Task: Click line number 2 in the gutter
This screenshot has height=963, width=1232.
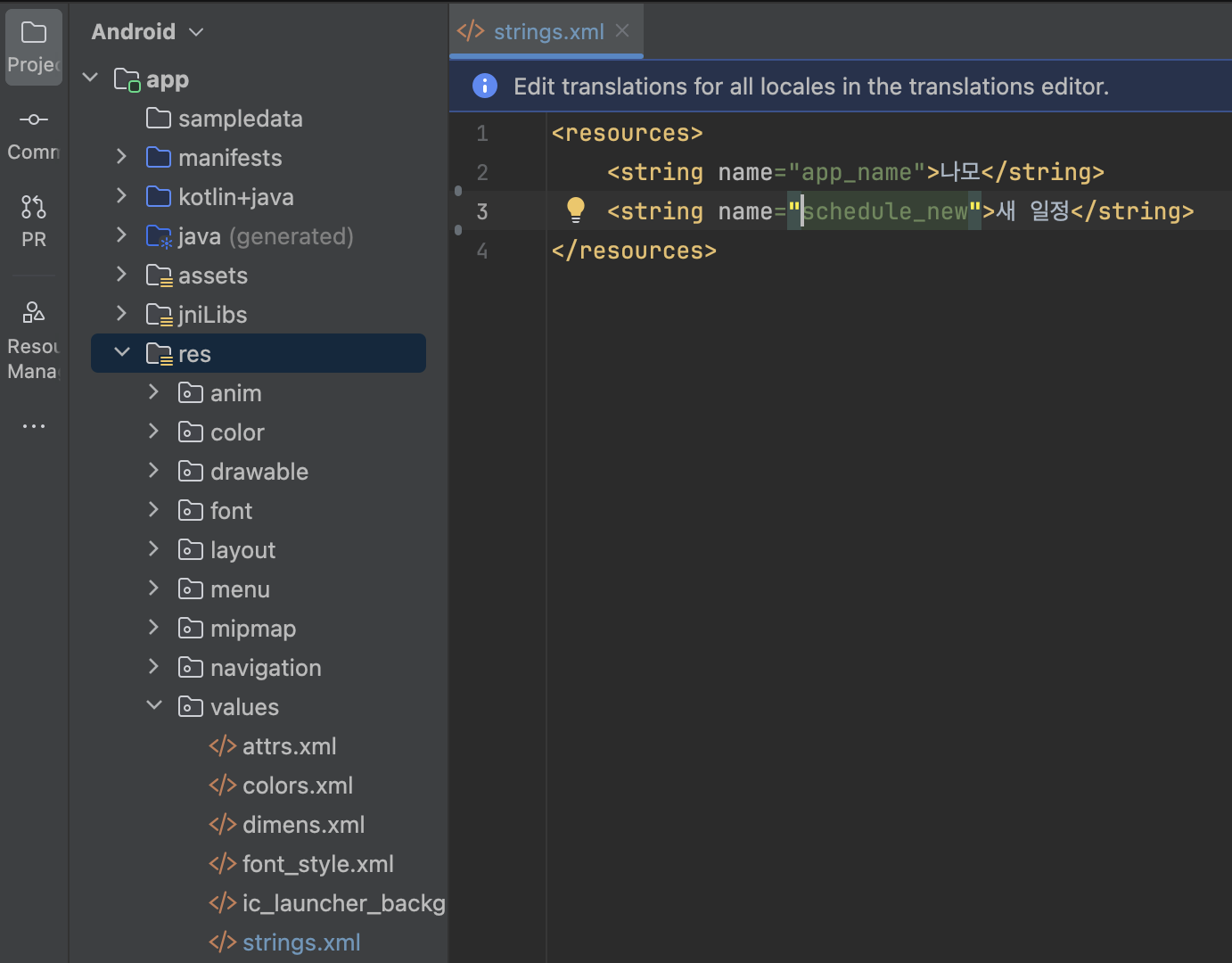Action: [x=482, y=172]
